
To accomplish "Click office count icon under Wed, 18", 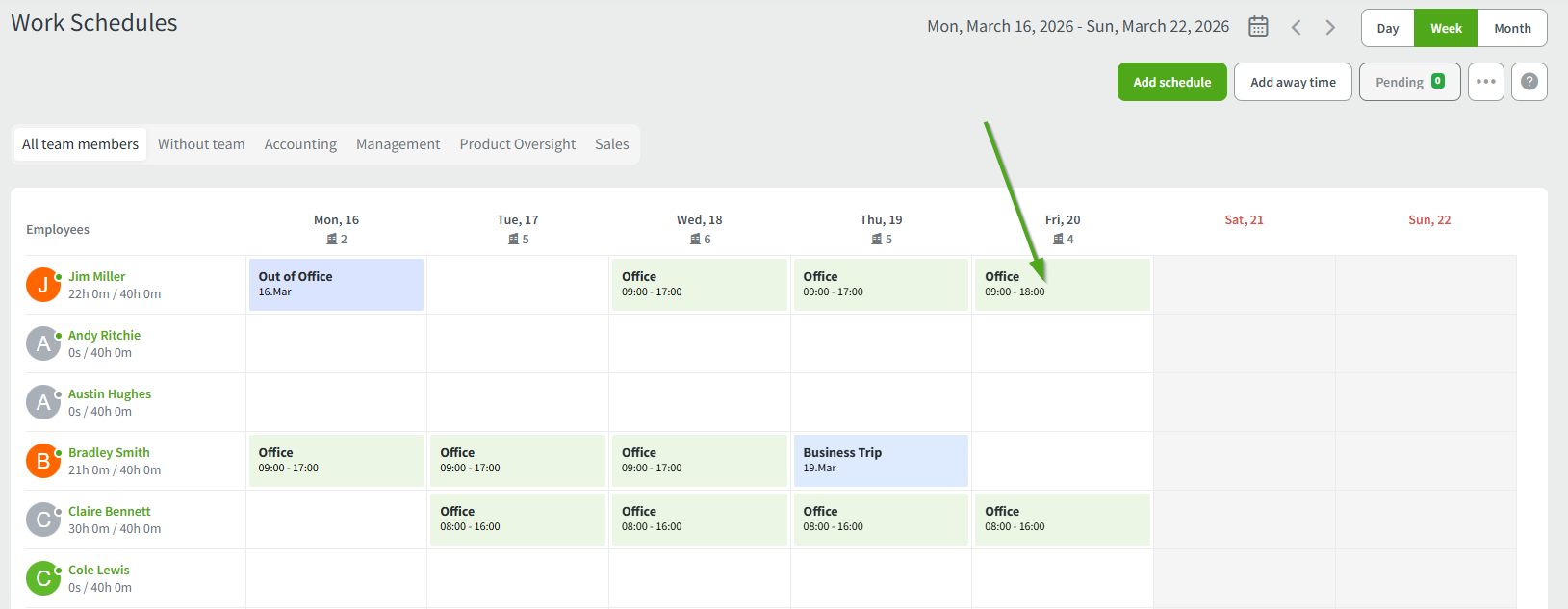I will [x=695, y=240].
